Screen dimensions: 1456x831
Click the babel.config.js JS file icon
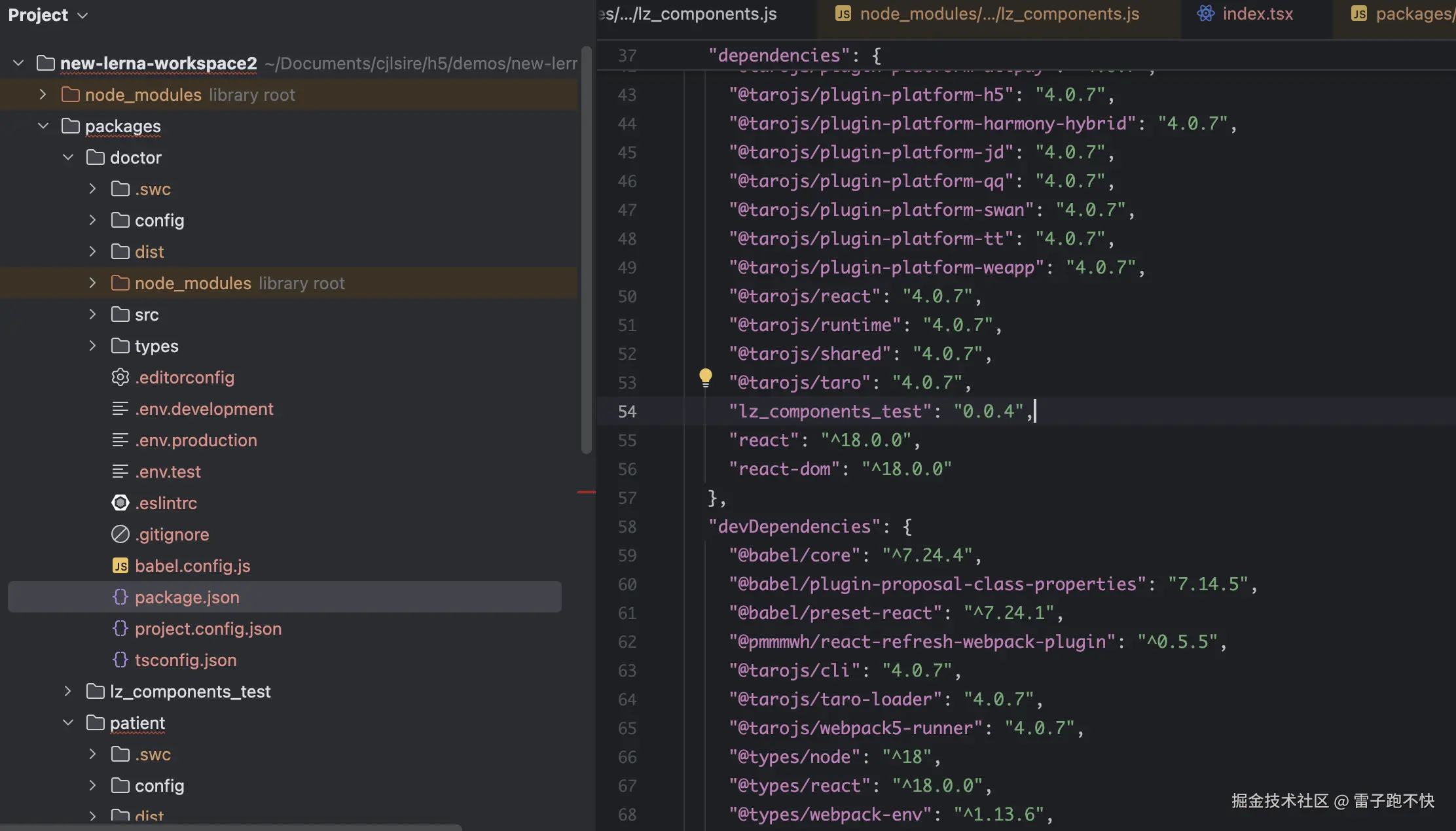click(x=120, y=566)
